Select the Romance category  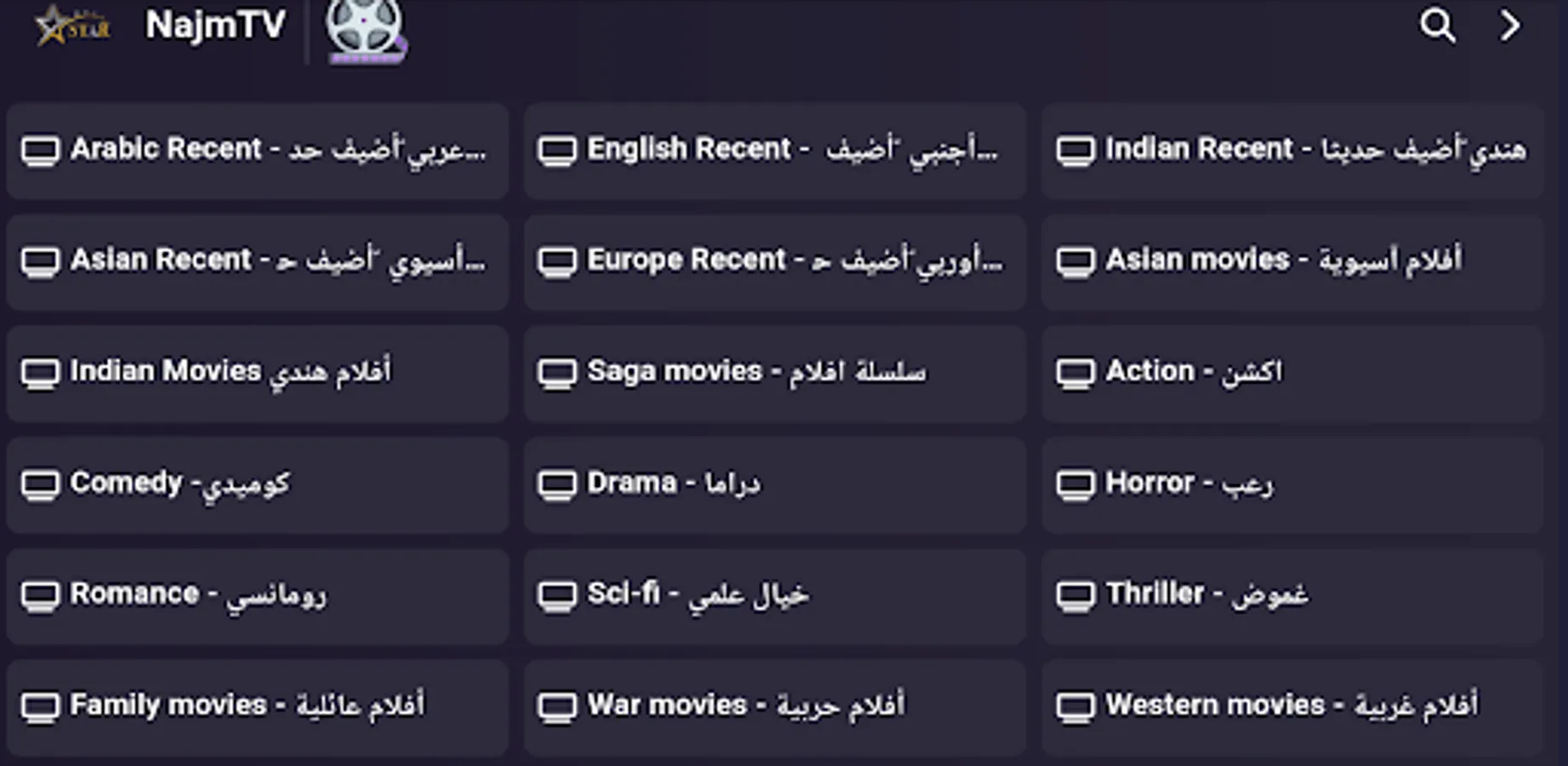pos(258,595)
